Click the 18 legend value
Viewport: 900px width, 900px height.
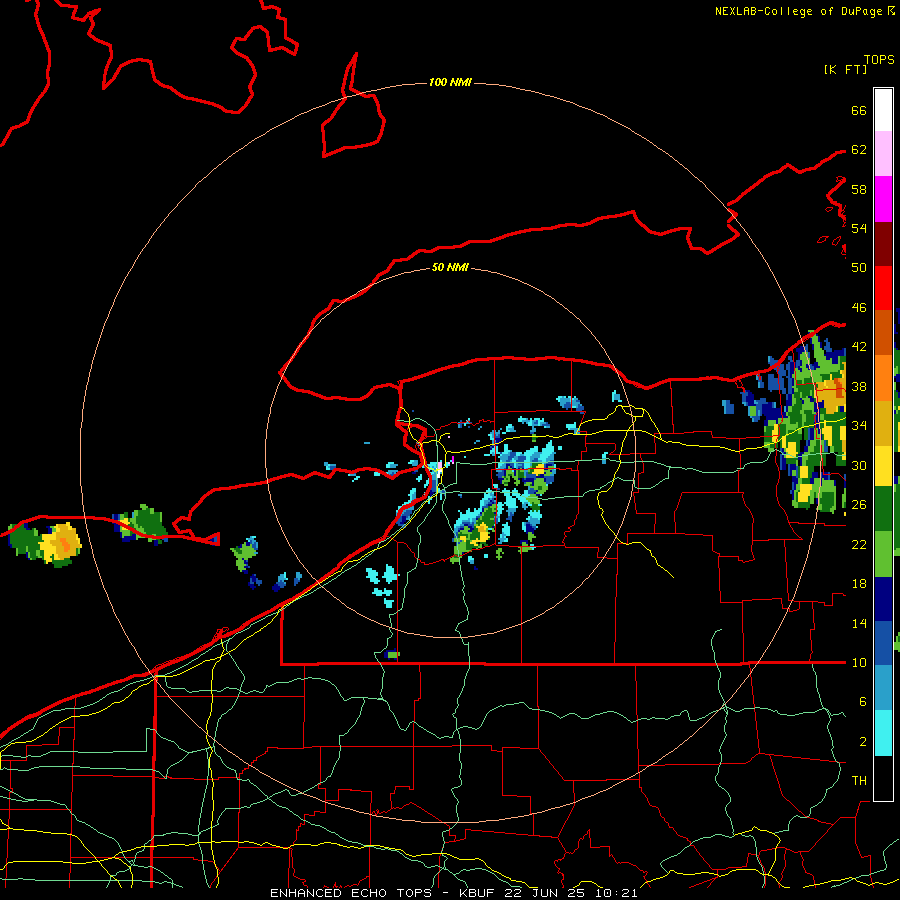(x=859, y=584)
